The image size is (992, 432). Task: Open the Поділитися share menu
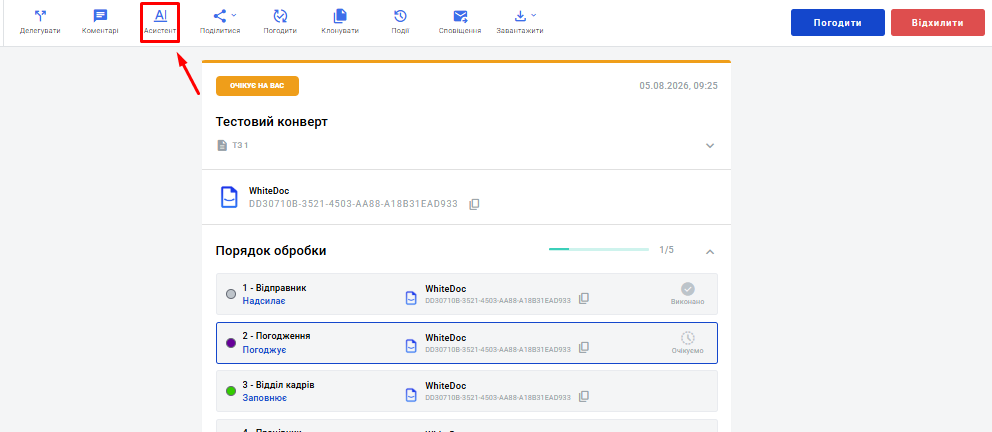click(x=220, y=22)
